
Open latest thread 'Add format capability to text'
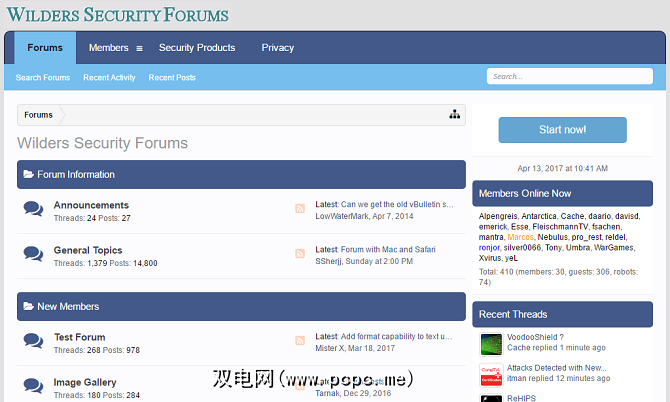pos(396,336)
